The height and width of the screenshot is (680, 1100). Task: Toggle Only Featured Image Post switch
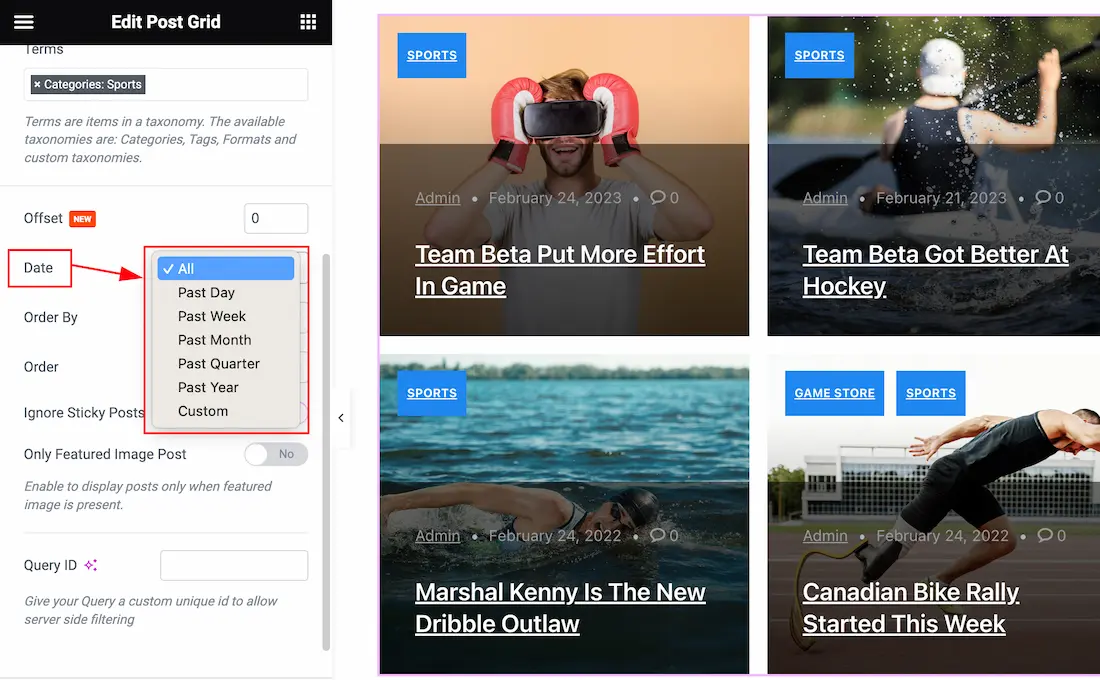click(x=276, y=454)
